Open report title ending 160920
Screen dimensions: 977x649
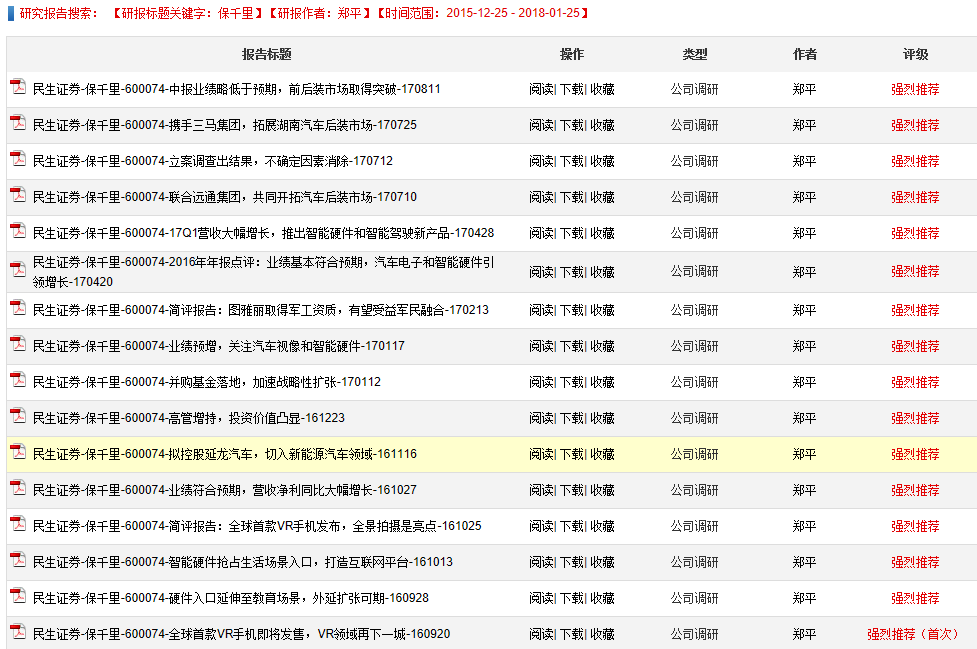point(241,635)
